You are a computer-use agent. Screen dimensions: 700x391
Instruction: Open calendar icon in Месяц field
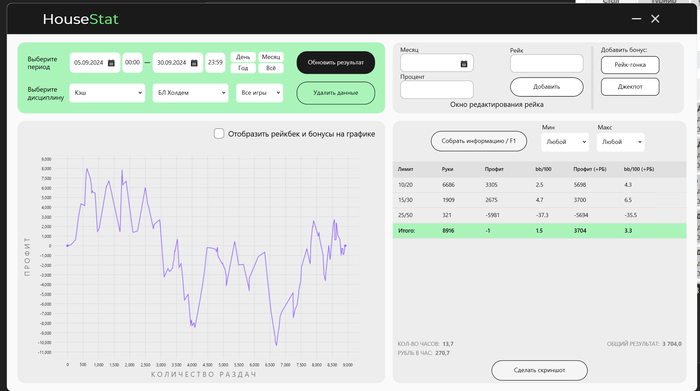click(x=464, y=64)
